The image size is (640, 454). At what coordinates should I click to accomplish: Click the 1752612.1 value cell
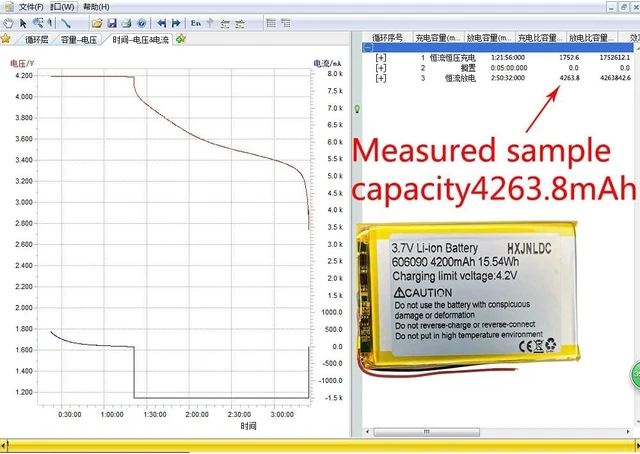[615, 58]
